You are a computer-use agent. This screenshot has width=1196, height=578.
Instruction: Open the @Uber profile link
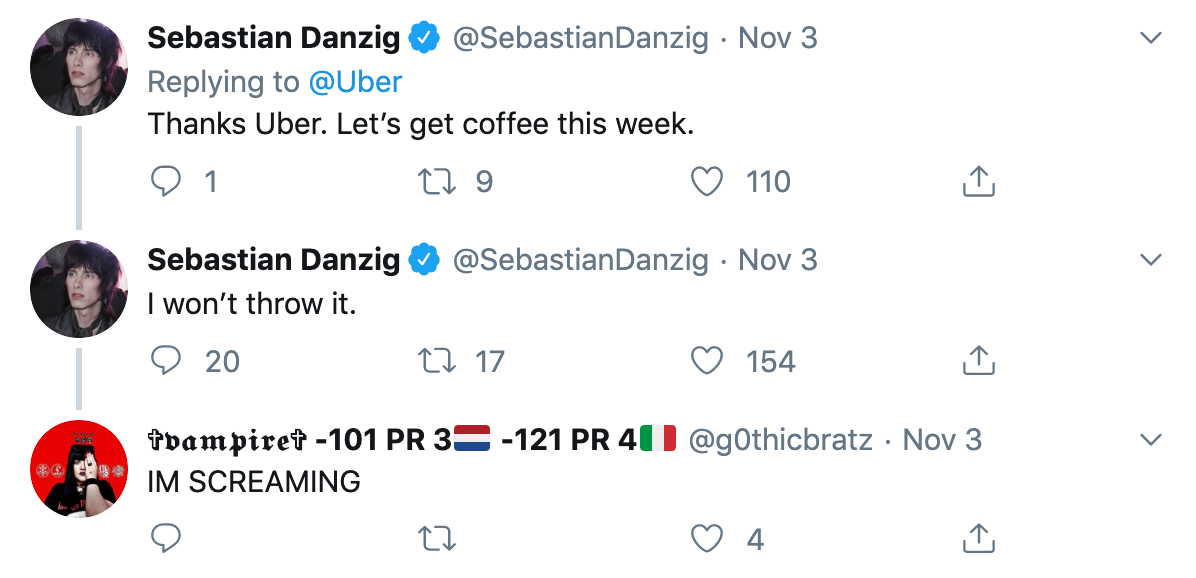[x=356, y=82]
